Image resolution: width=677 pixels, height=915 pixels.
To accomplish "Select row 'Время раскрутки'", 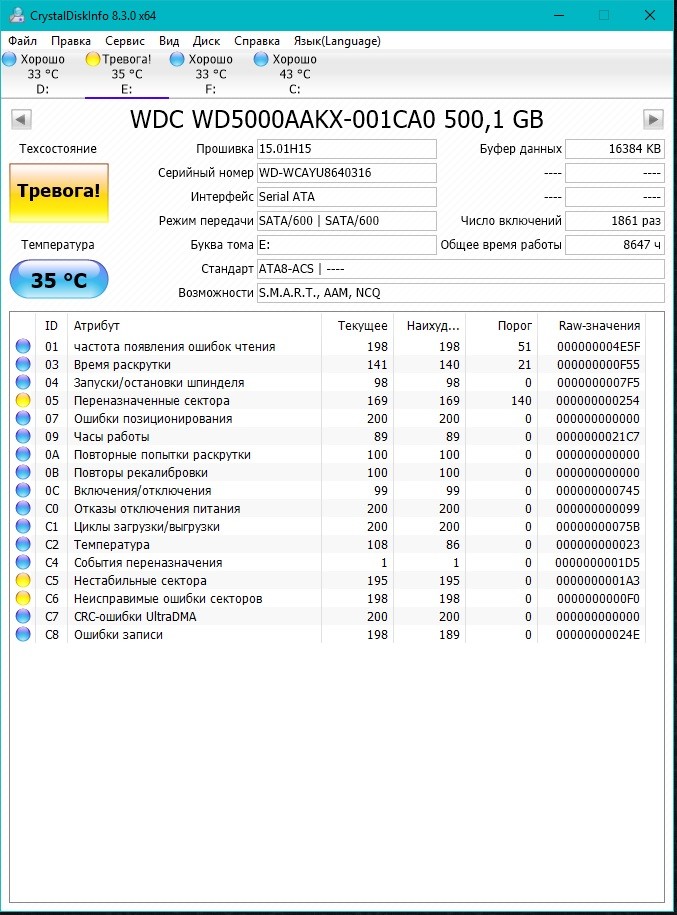I will pos(328,364).
